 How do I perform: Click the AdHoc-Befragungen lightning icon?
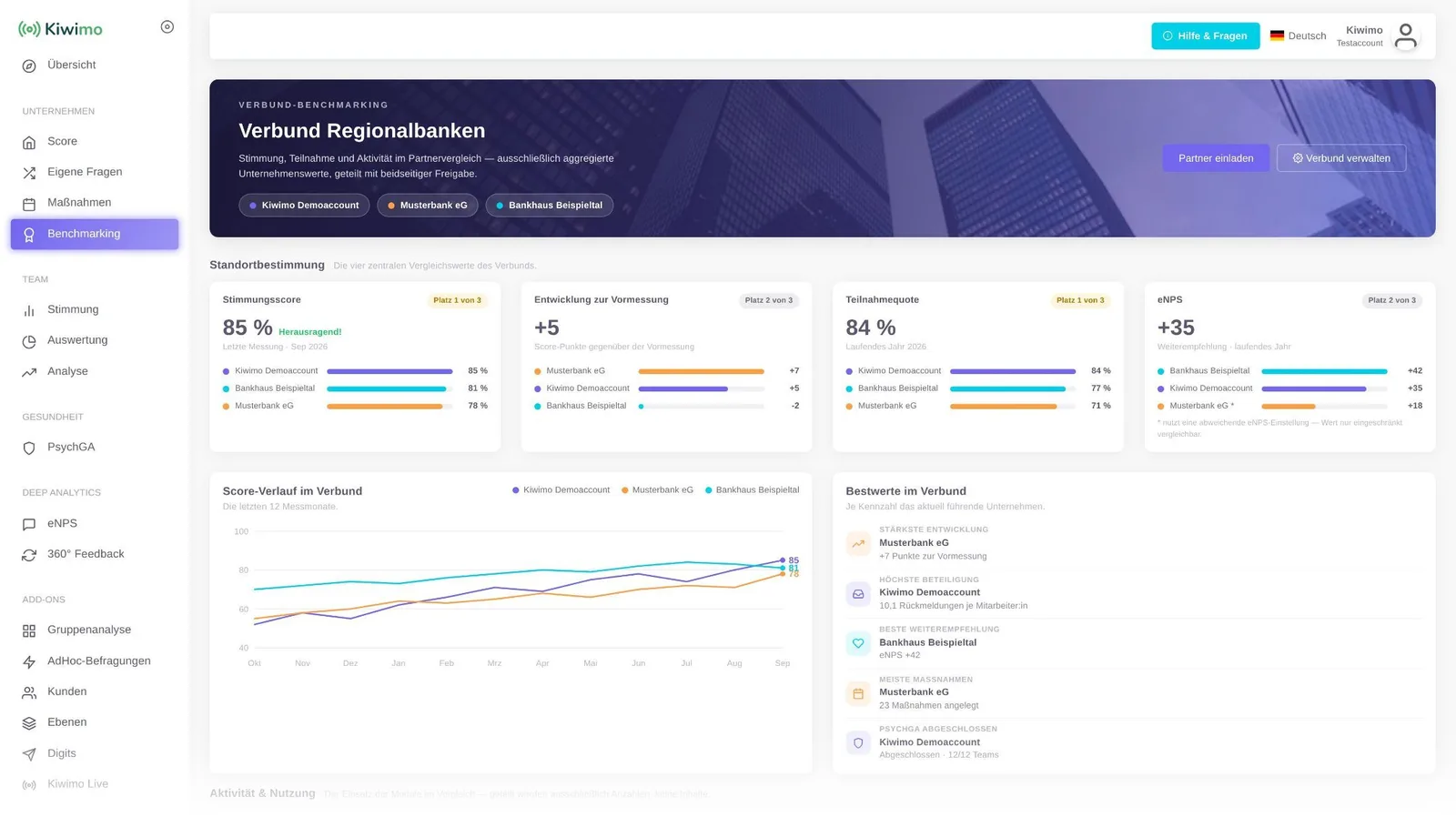pos(29,661)
